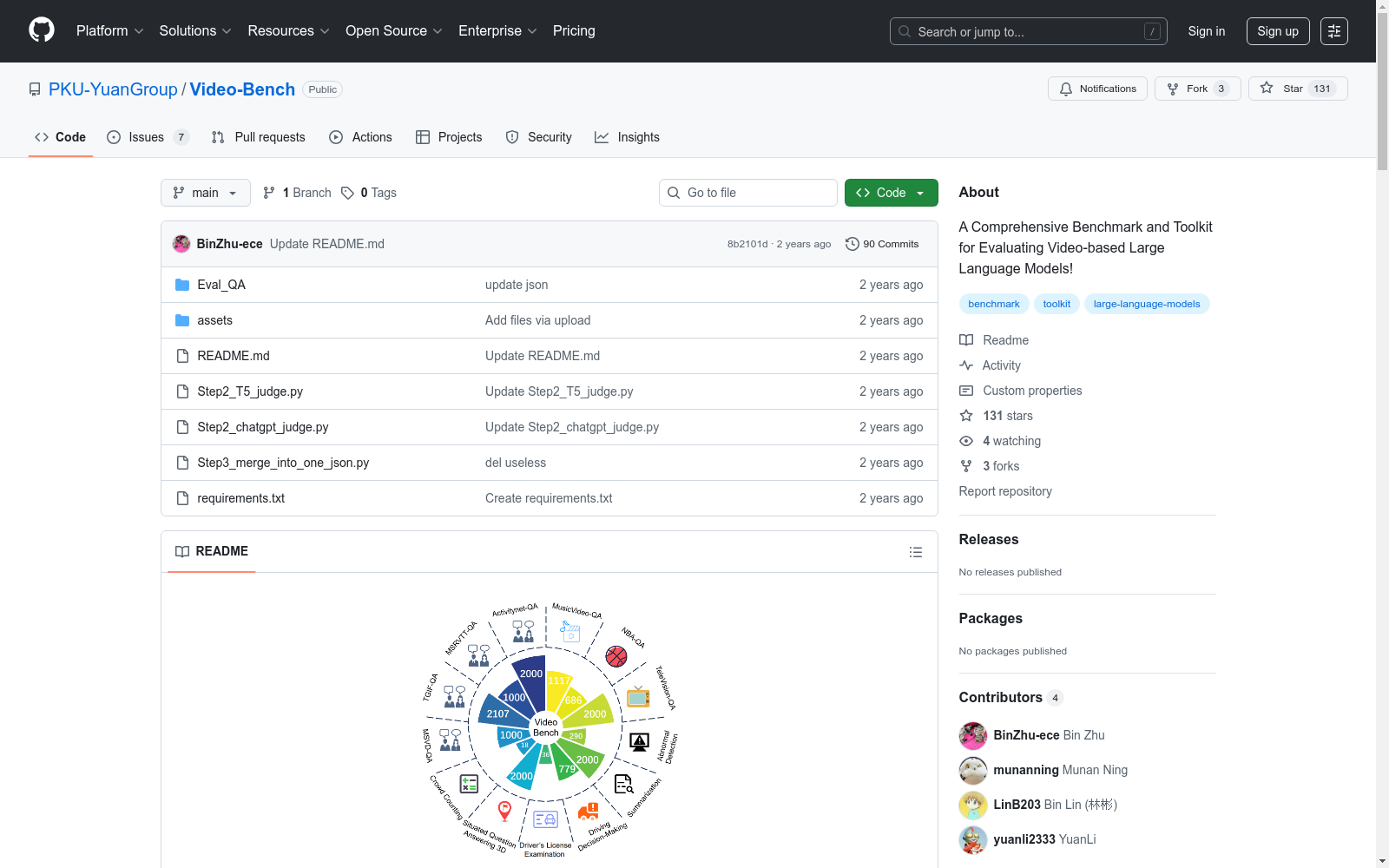
Task: Open the global navigation settings icon button
Action: click(1334, 31)
